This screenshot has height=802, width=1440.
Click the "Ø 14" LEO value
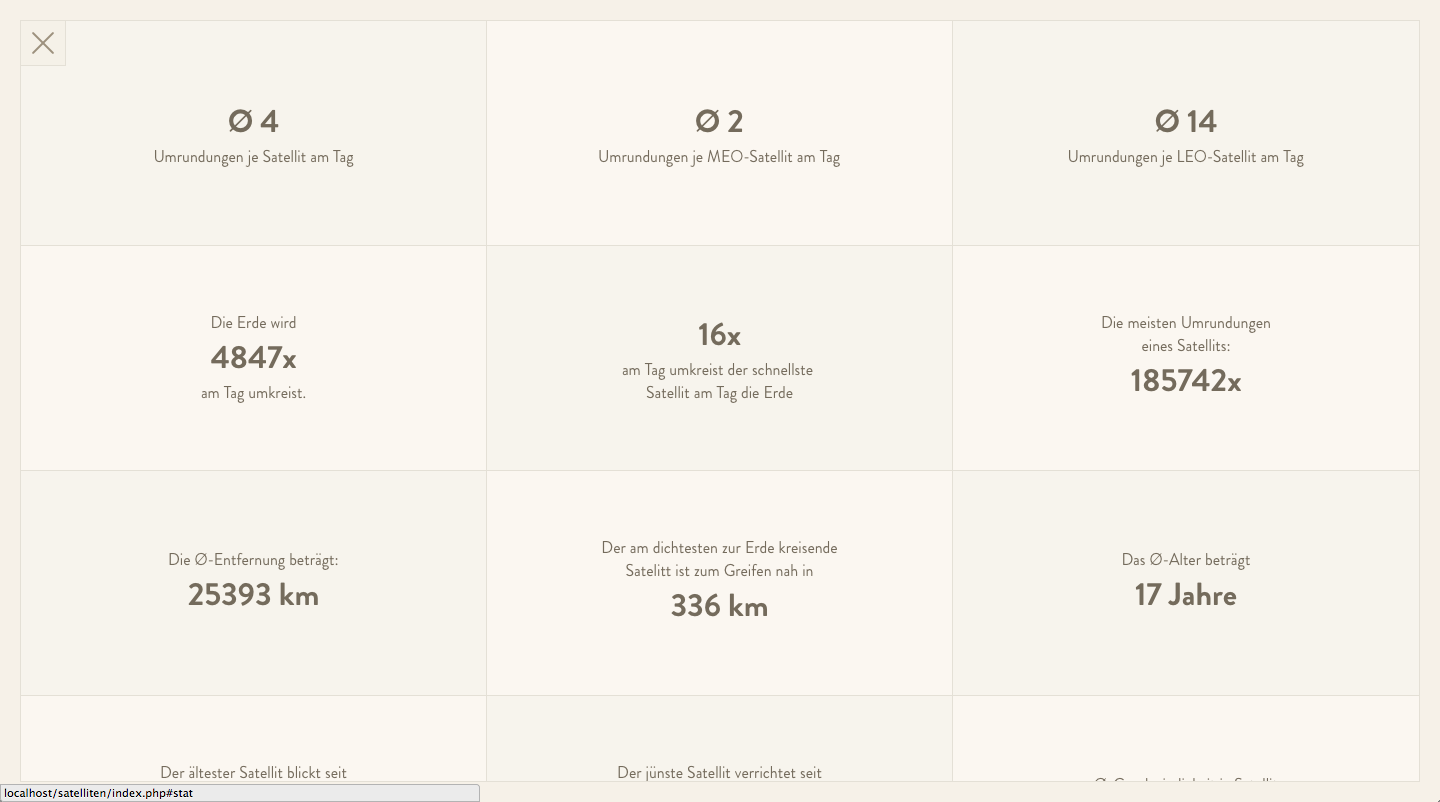(x=1186, y=121)
